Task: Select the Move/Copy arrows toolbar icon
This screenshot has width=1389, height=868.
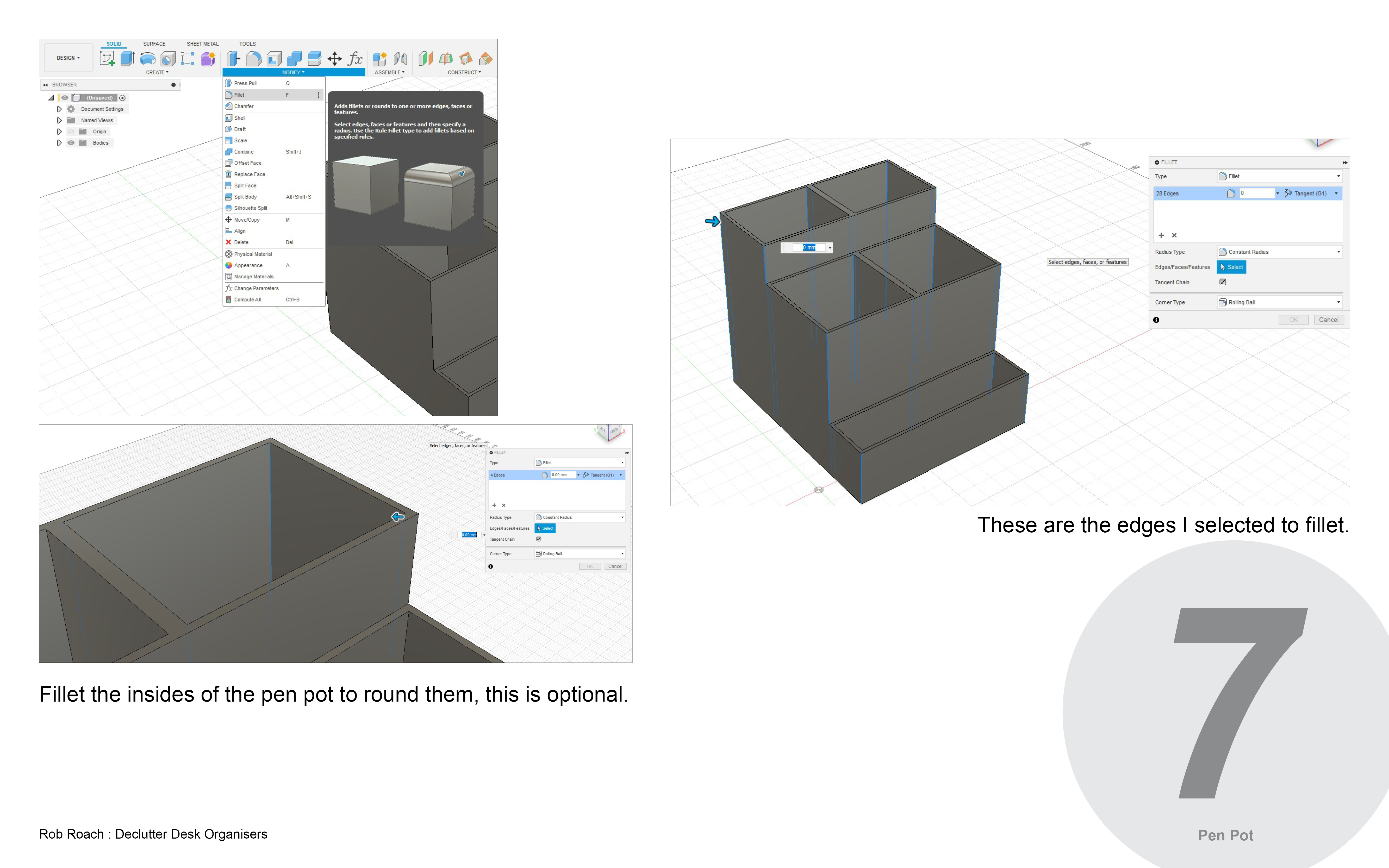Action: [335, 59]
